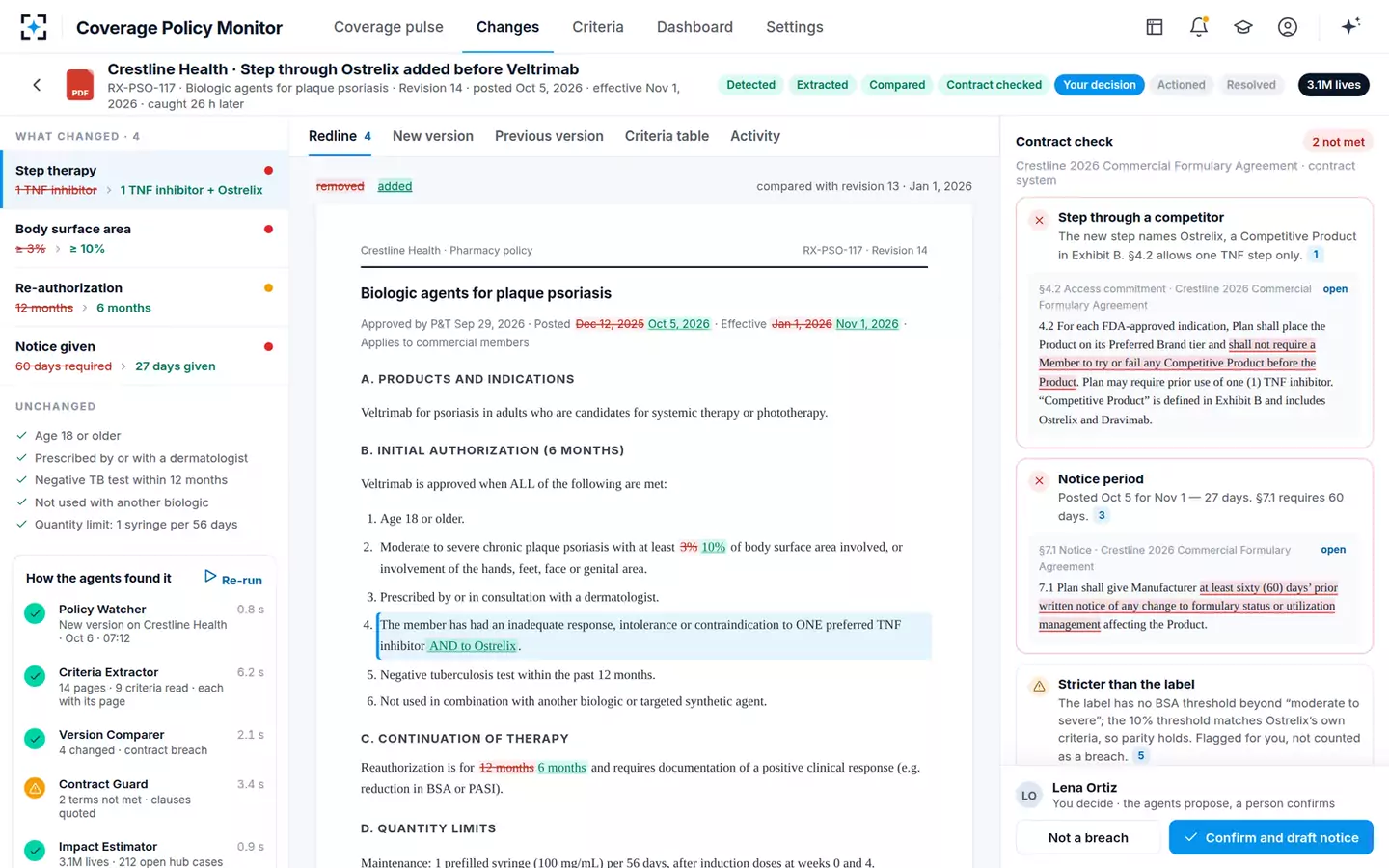1389x868 pixels.
Task: Click the 3.1M lives badge
Action: [1334, 85]
